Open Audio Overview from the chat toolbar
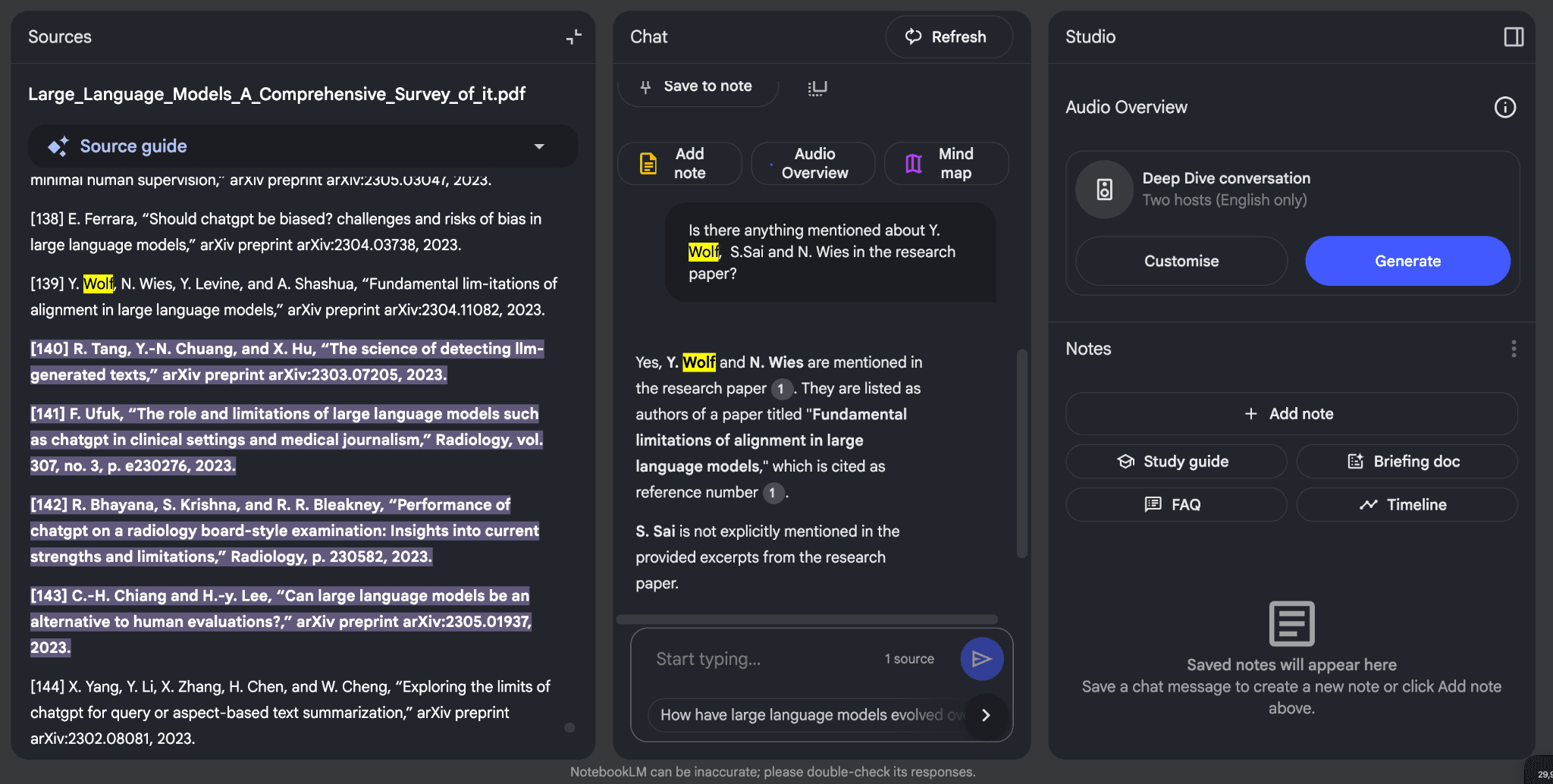Viewport: 1553px width, 784px height. [812, 163]
